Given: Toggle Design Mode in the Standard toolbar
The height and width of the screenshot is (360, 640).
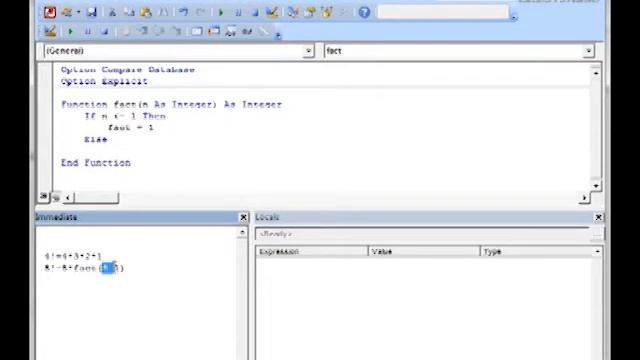Looking at the screenshot, I should (272, 12).
